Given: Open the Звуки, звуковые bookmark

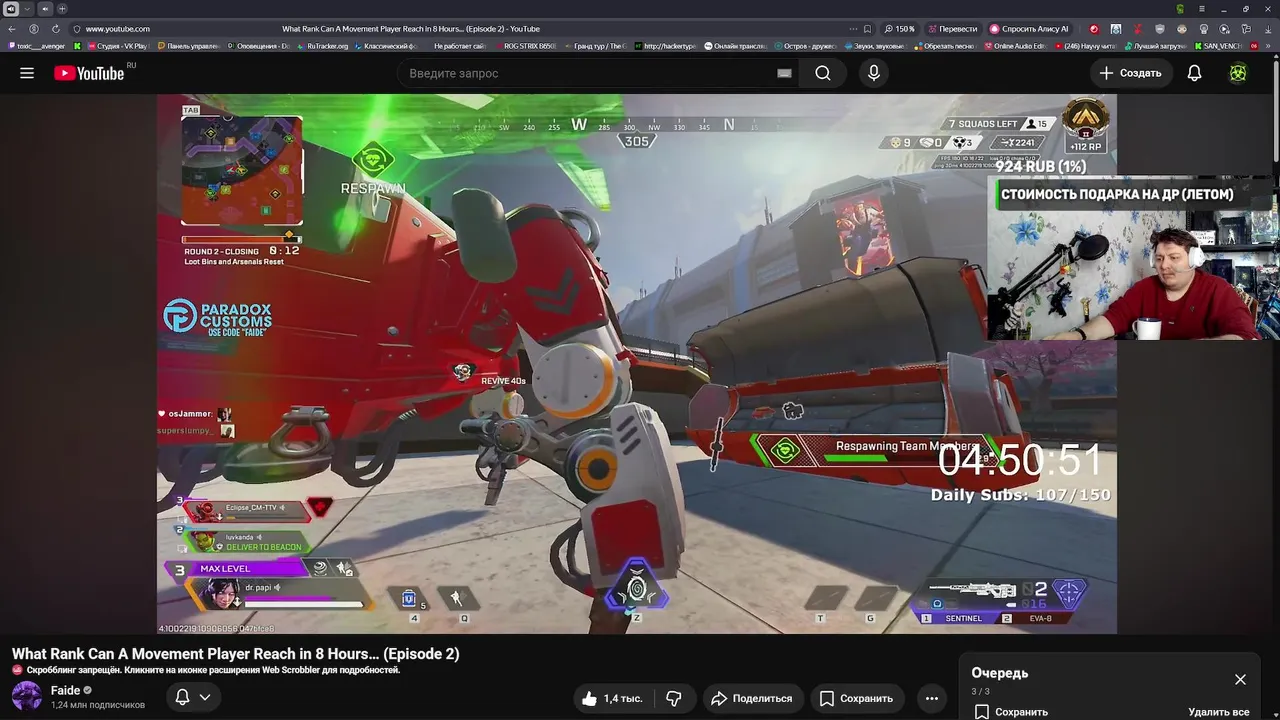Looking at the screenshot, I should (x=876, y=46).
